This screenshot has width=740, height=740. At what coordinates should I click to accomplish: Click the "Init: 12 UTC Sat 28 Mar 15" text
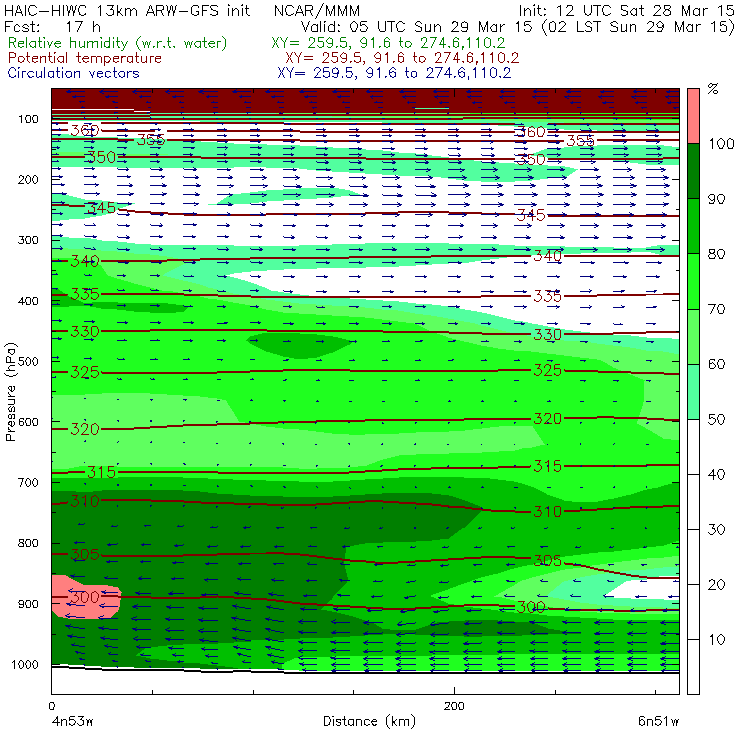pos(626,10)
